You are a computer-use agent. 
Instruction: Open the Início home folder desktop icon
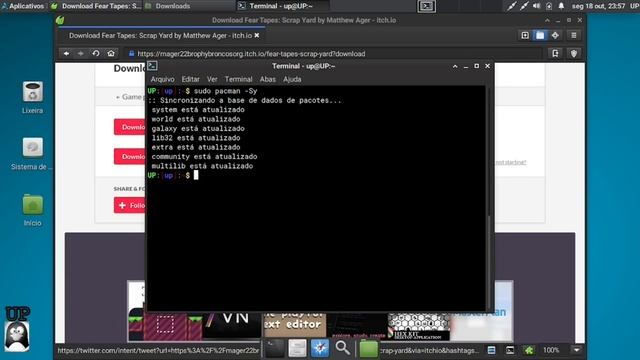tap(32, 210)
